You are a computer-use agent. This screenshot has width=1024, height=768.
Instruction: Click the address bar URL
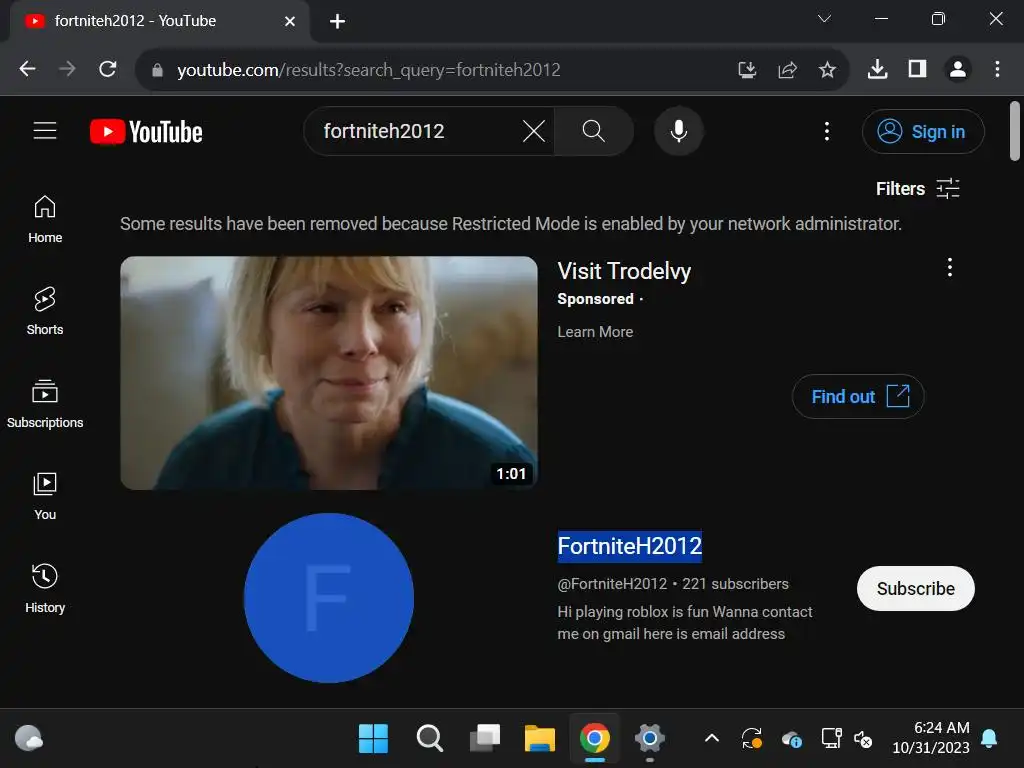pyautogui.click(x=369, y=70)
